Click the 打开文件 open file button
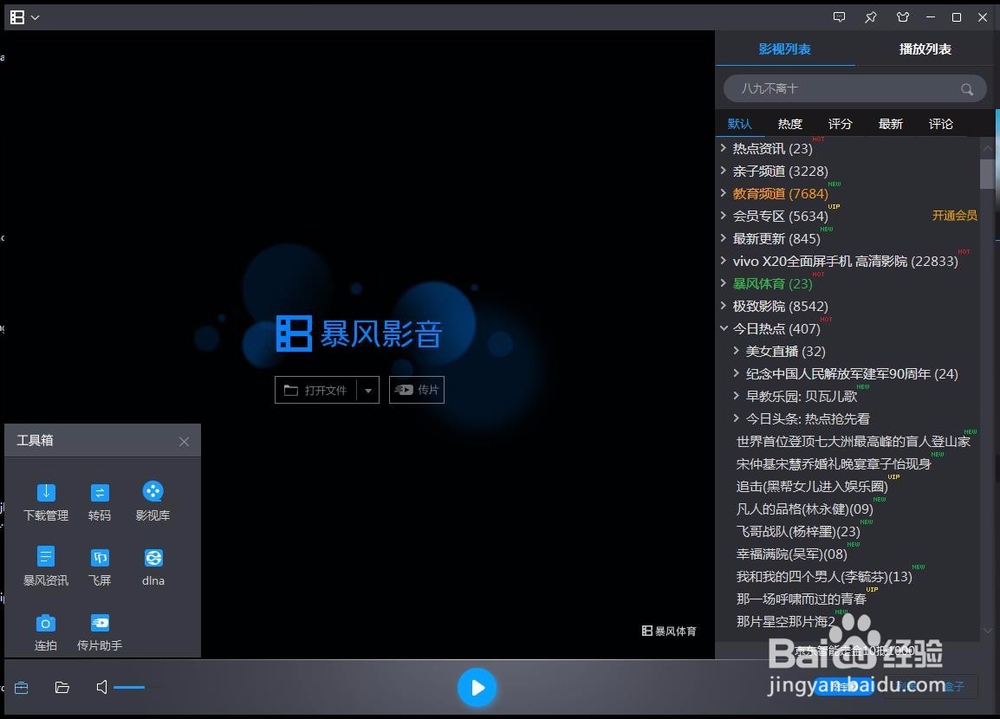1000x719 pixels. point(316,390)
